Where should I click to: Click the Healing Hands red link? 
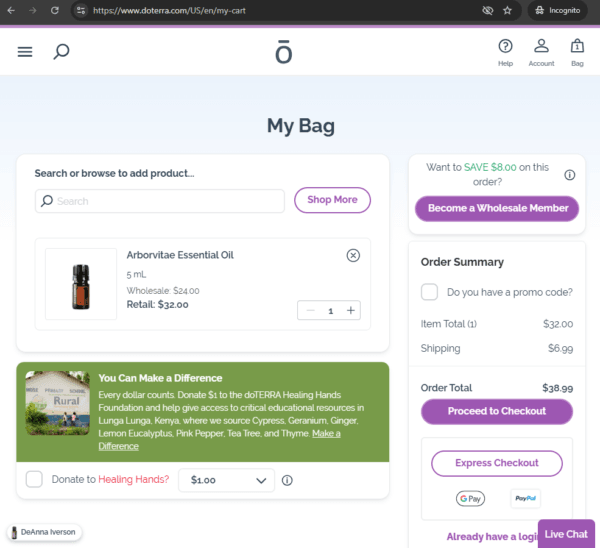click(x=134, y=479)
